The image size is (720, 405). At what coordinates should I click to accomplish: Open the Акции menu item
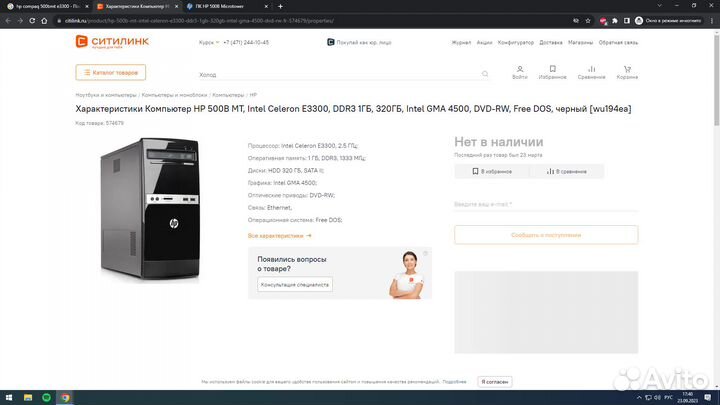click(484, 42)
